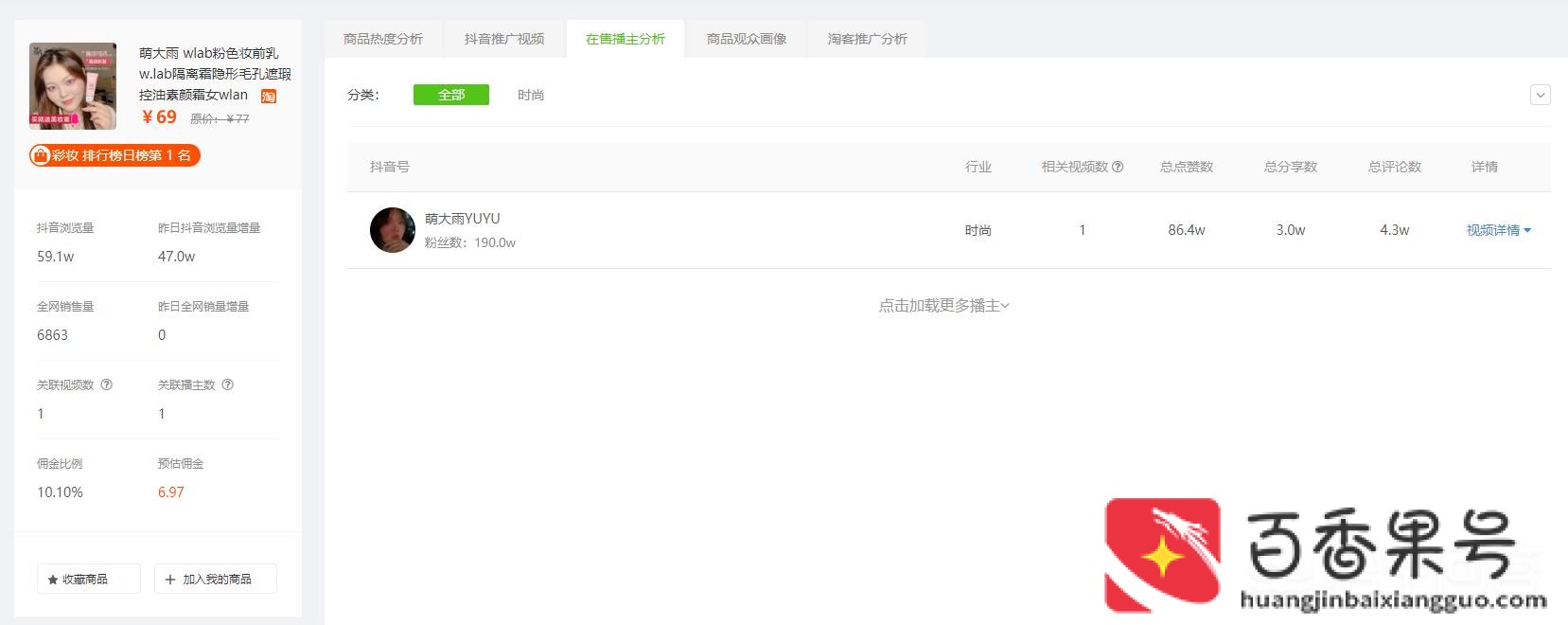The image size is (1568, 625).
Task: Click the plus icon on 加入我的商品
Action: coord(170,580)
